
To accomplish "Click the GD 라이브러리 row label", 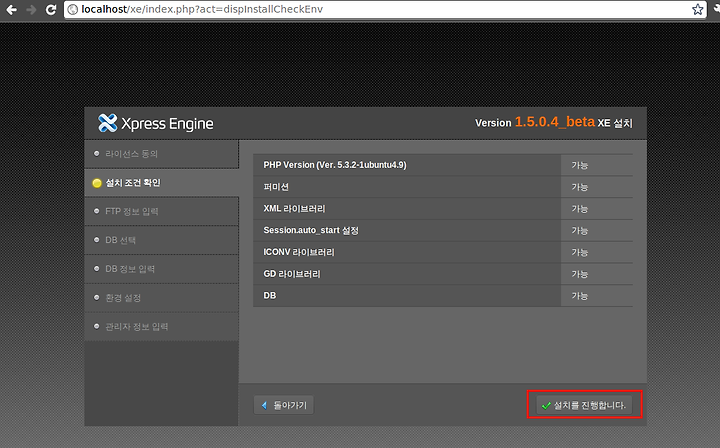I will click(292, 274).
